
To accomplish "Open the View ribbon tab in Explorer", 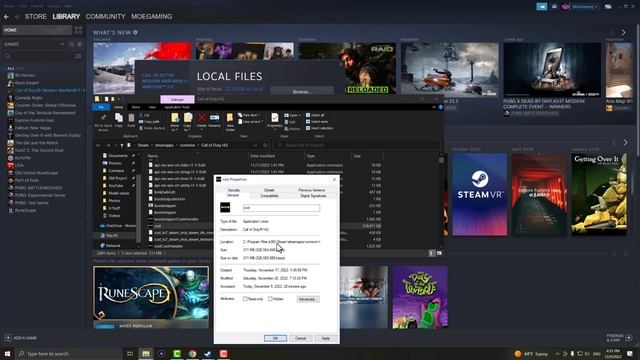I will click(152, 107).
